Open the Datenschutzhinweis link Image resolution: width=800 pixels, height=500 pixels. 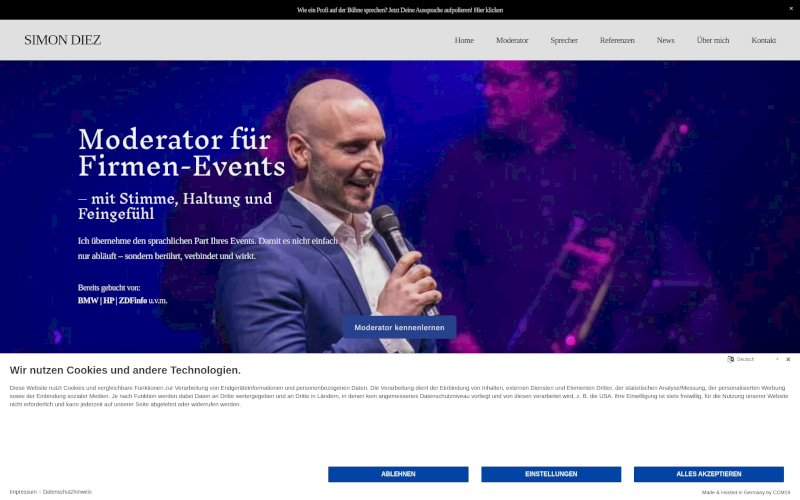(x=67, y=492)
